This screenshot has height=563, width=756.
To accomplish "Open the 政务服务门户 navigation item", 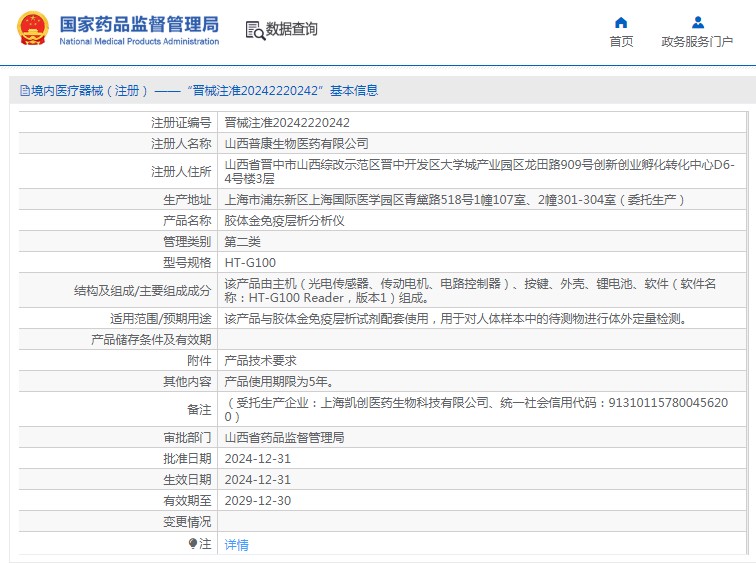I will coord(697,41).
